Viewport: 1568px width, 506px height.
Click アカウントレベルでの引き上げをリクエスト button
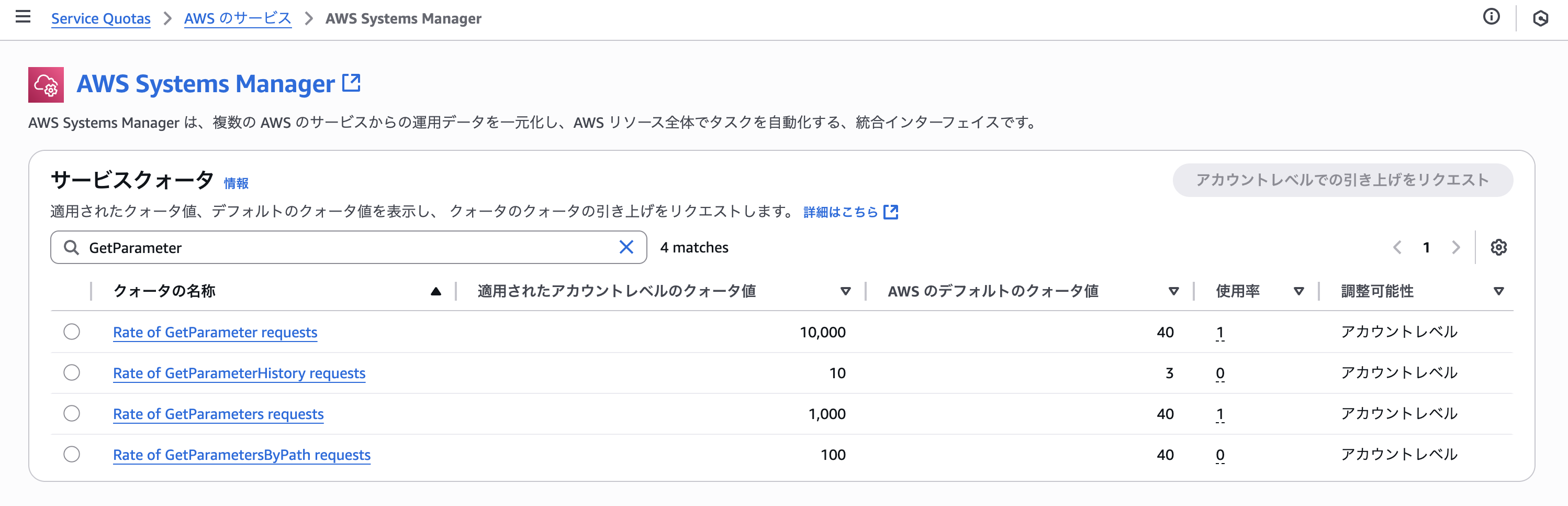coord(1342,180)
